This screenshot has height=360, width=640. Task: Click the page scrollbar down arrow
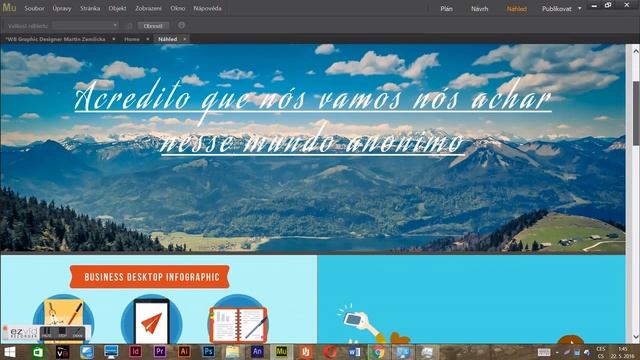pos(636,337)
